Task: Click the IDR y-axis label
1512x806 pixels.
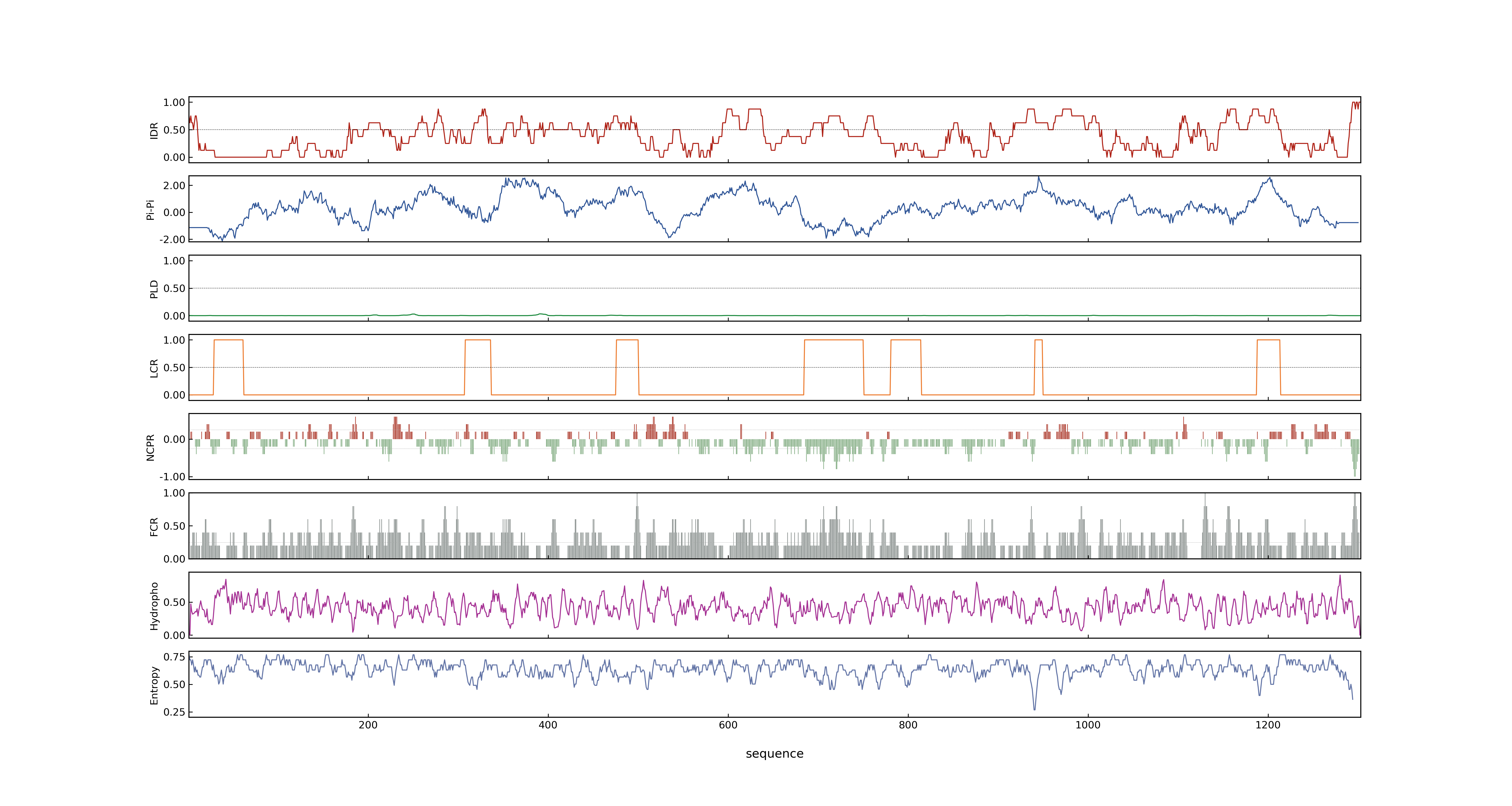Action: 154,130
